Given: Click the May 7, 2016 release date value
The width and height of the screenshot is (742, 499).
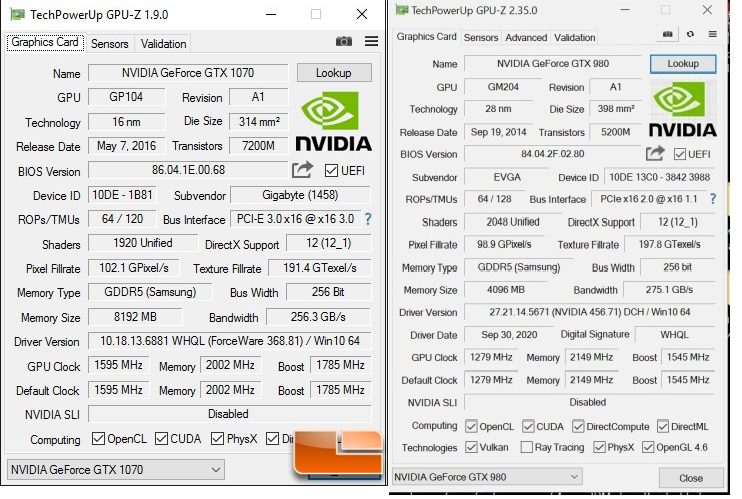Looking at the screenshot, I should coord(126,146).
